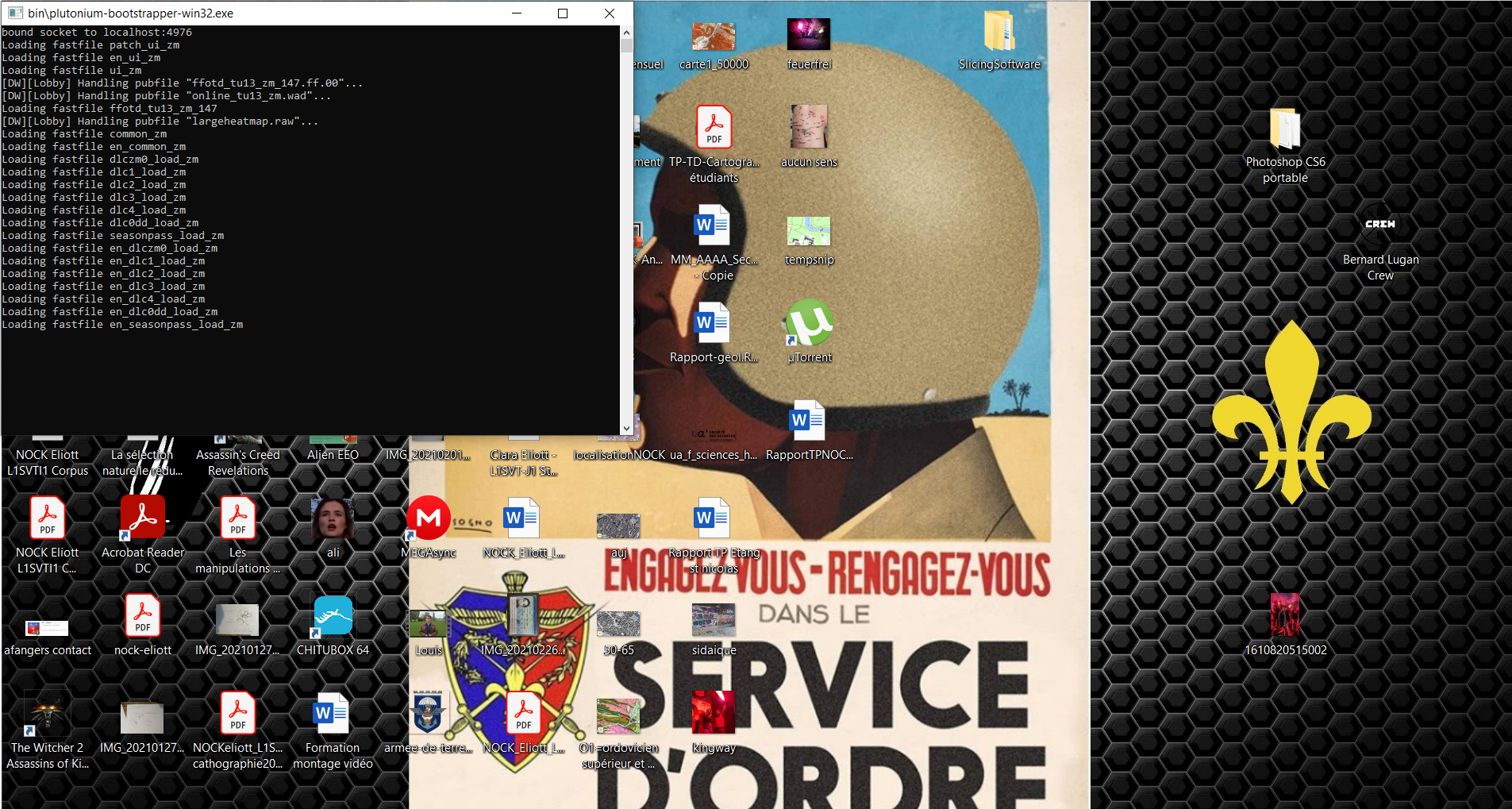Launch the CHITUBOX 64 shortcut

click(x=333, y=616)
